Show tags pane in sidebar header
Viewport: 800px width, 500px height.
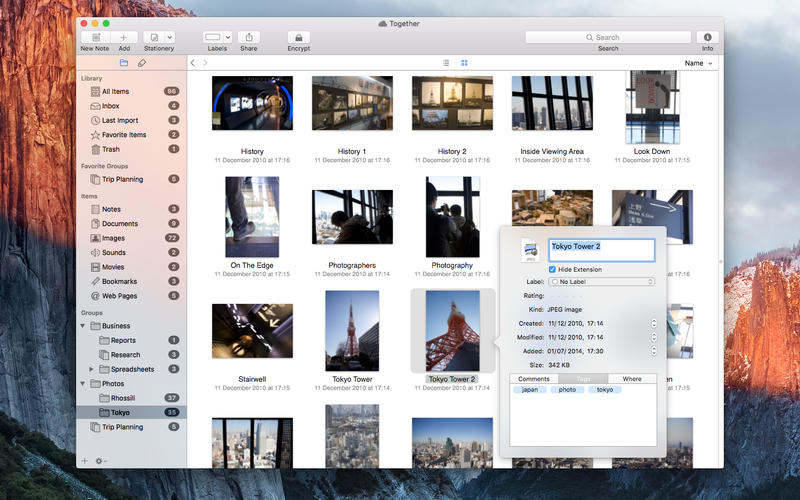click(141, 63)
